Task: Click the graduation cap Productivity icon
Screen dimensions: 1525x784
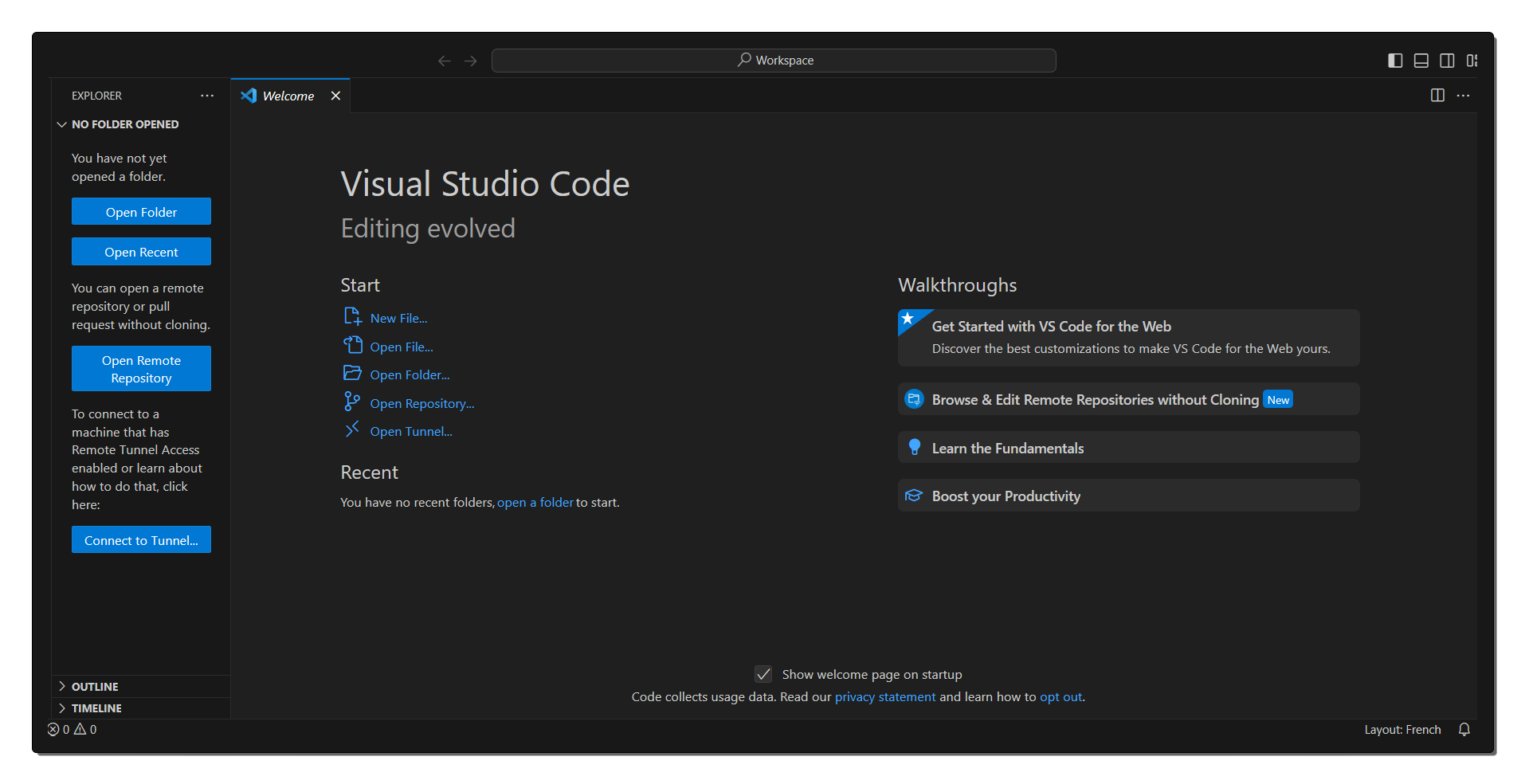Action: (915, 496)
